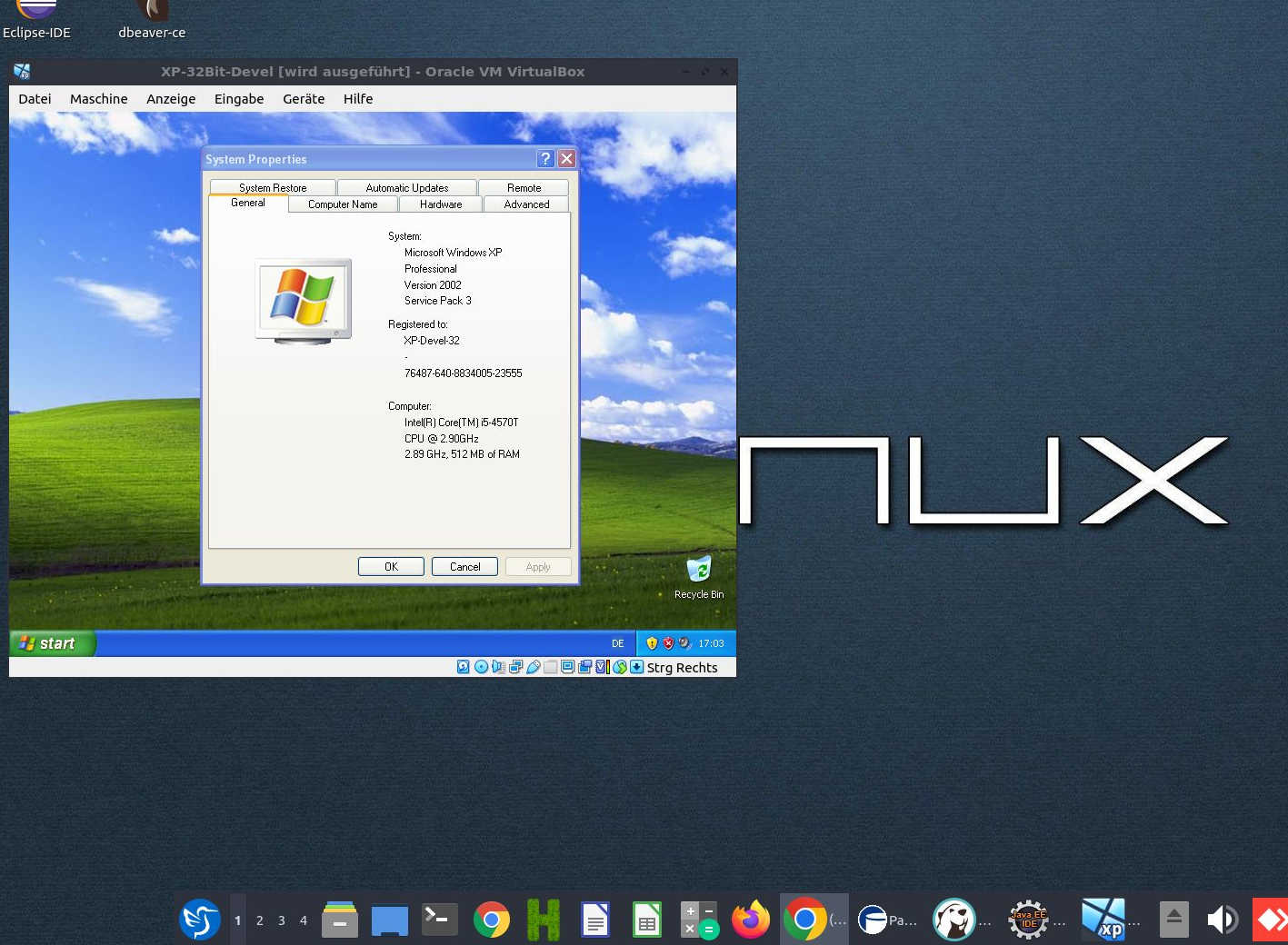Click the XP taskbar clock showing 17:03
This screenshot has height=945, width=1288.
pos(711,643)
